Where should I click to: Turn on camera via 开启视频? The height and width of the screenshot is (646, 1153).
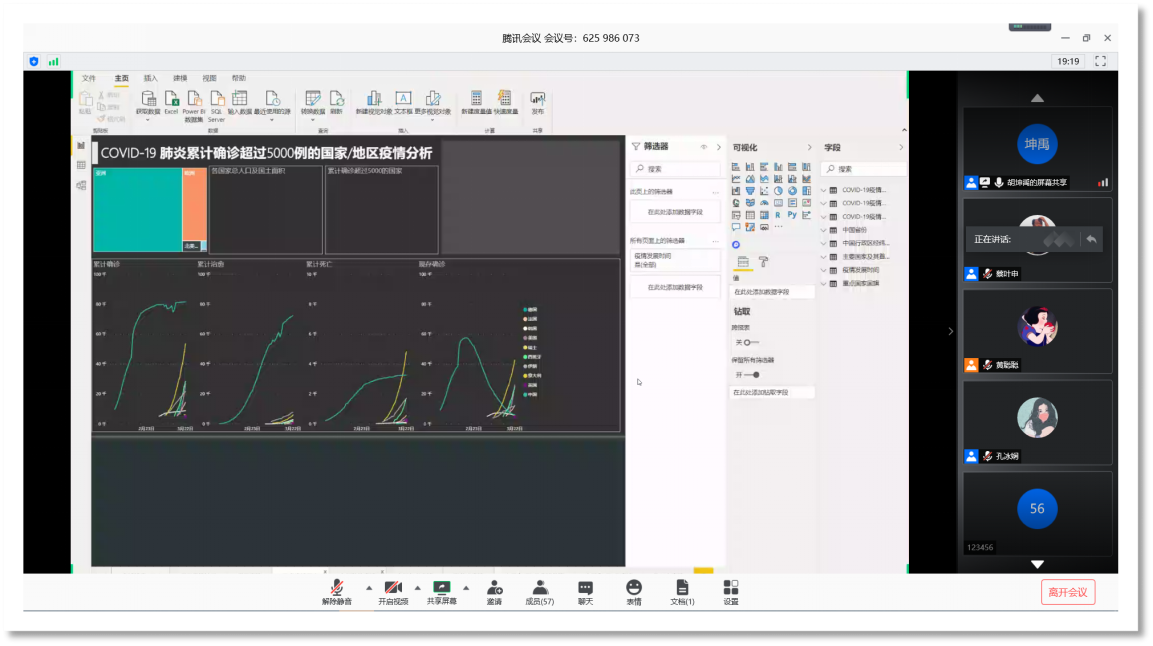coord(392,588)
